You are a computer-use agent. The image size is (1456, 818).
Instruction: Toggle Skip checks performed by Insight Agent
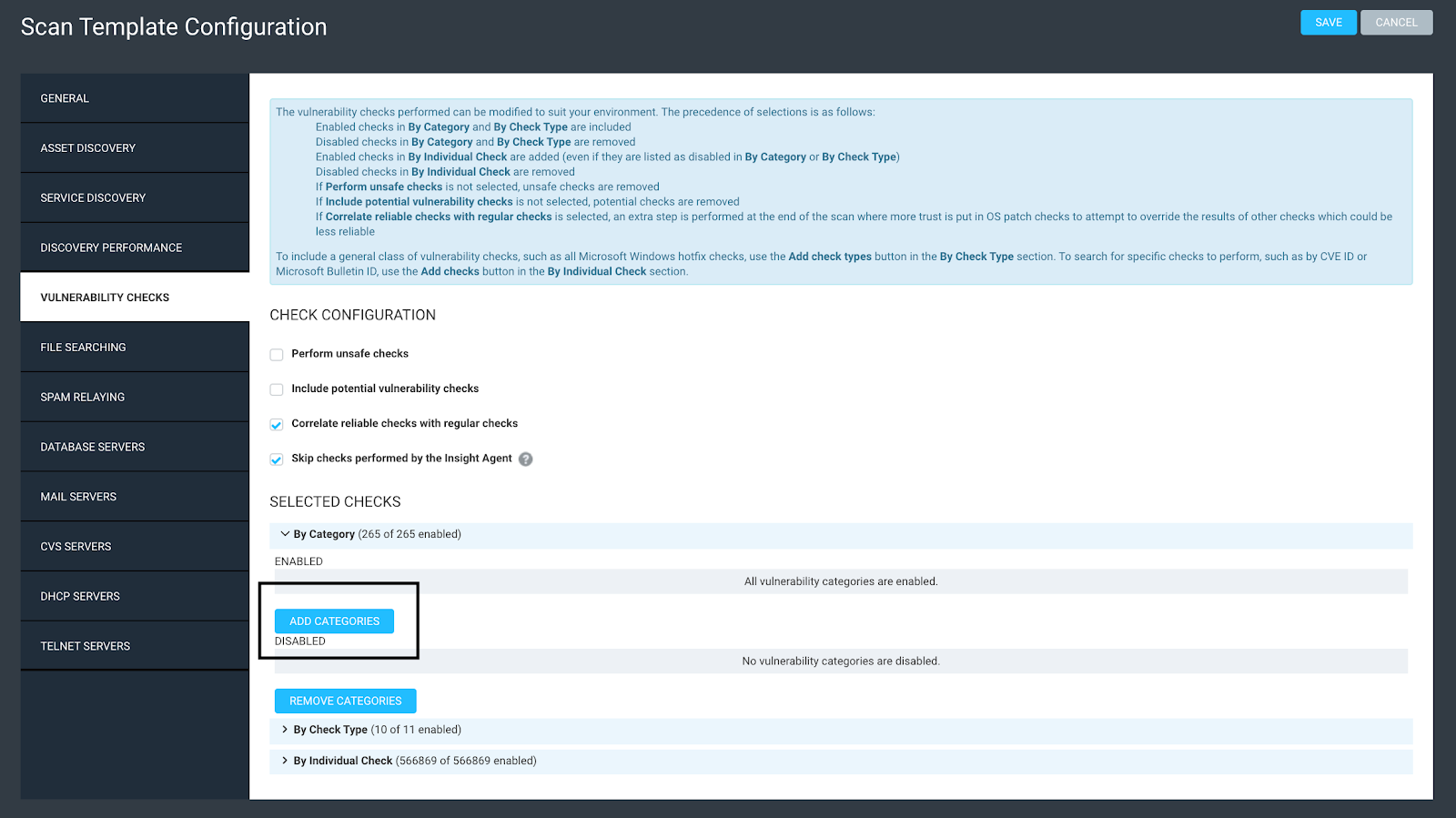click(x=277, y=459)
